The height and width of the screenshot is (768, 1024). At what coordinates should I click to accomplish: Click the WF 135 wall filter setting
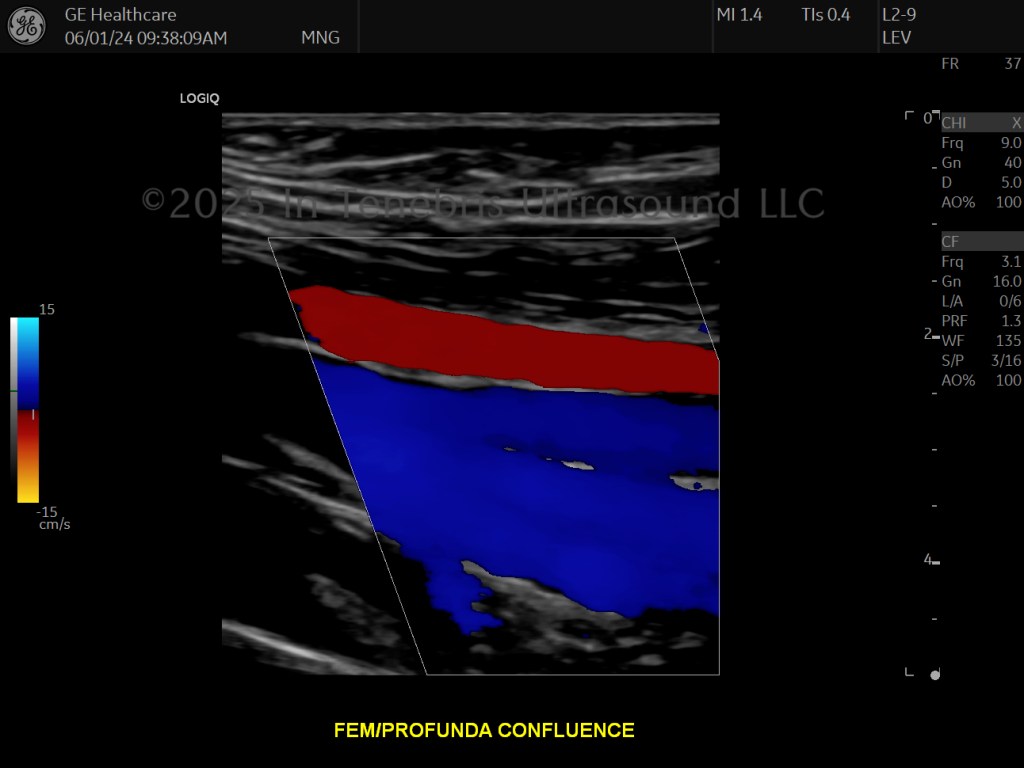click(981, 340)
